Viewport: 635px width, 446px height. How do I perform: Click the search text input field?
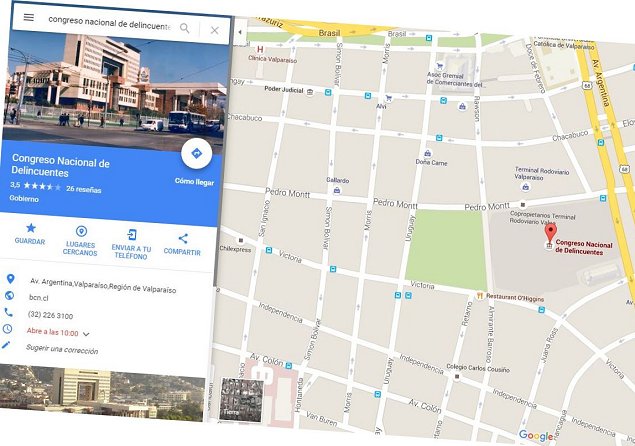(109, 23)
